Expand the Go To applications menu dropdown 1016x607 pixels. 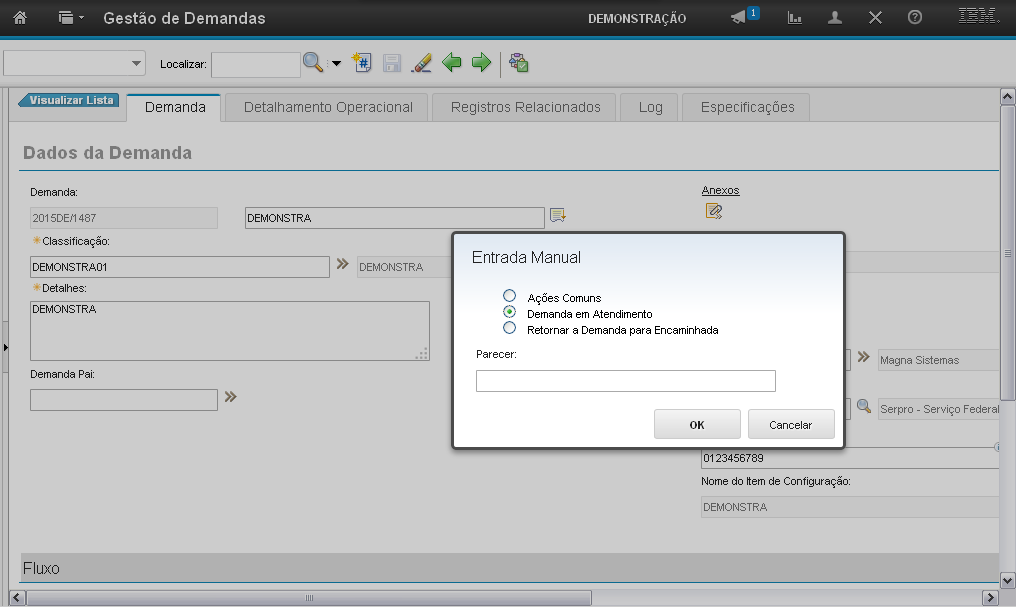click(70, 18)
